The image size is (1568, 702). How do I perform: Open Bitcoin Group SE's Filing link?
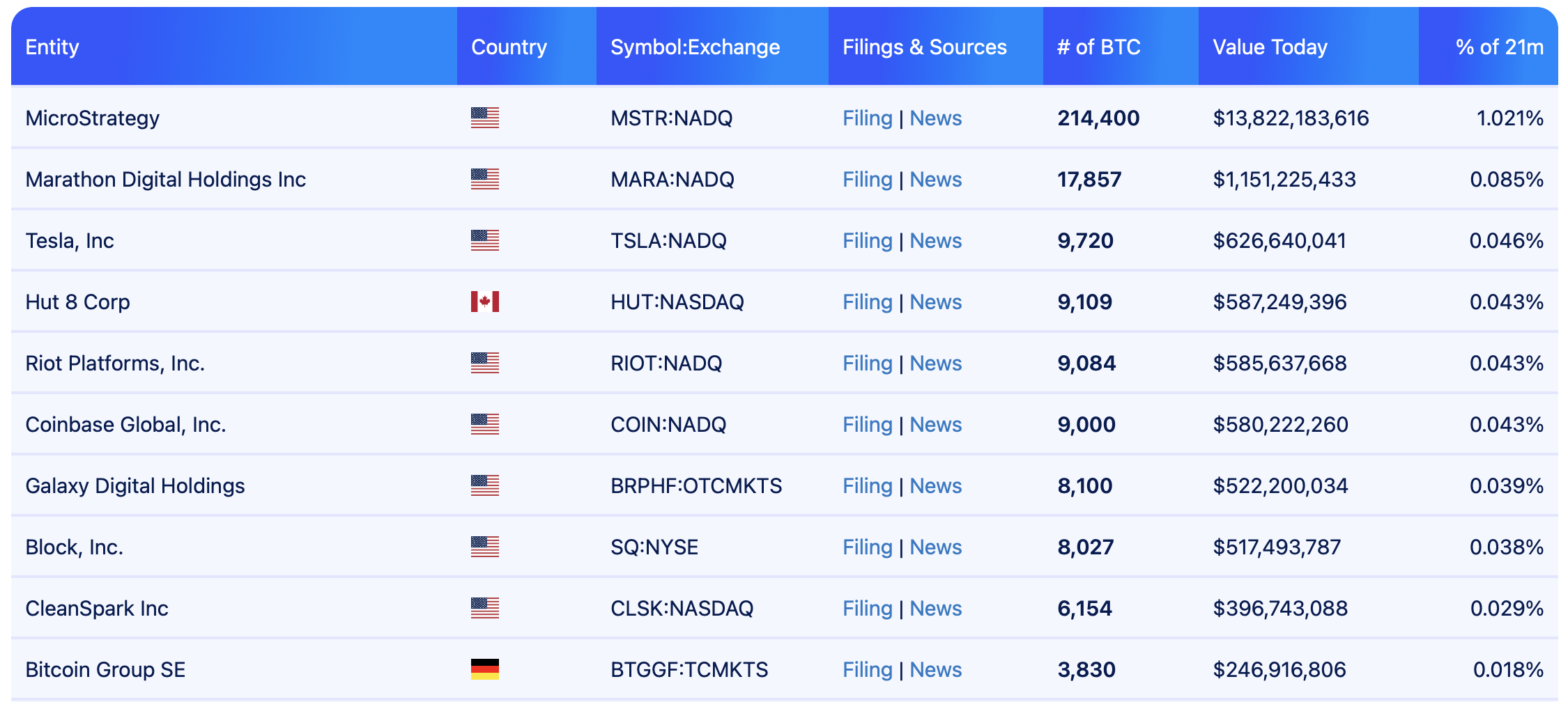click(x=867, y=669)
